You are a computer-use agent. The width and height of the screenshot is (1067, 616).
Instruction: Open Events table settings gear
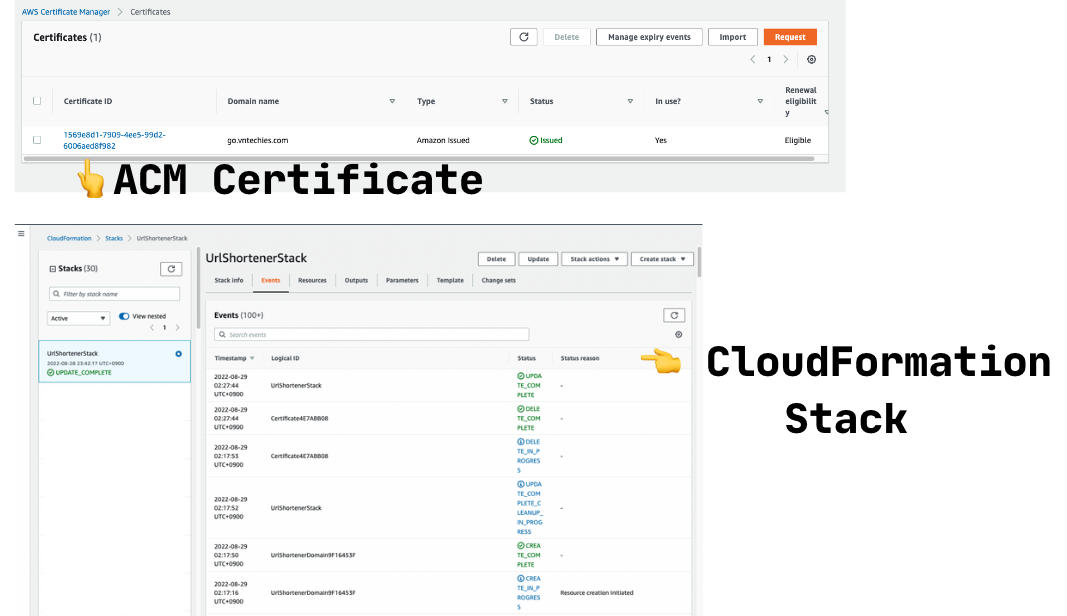click(x=678, y=335)
